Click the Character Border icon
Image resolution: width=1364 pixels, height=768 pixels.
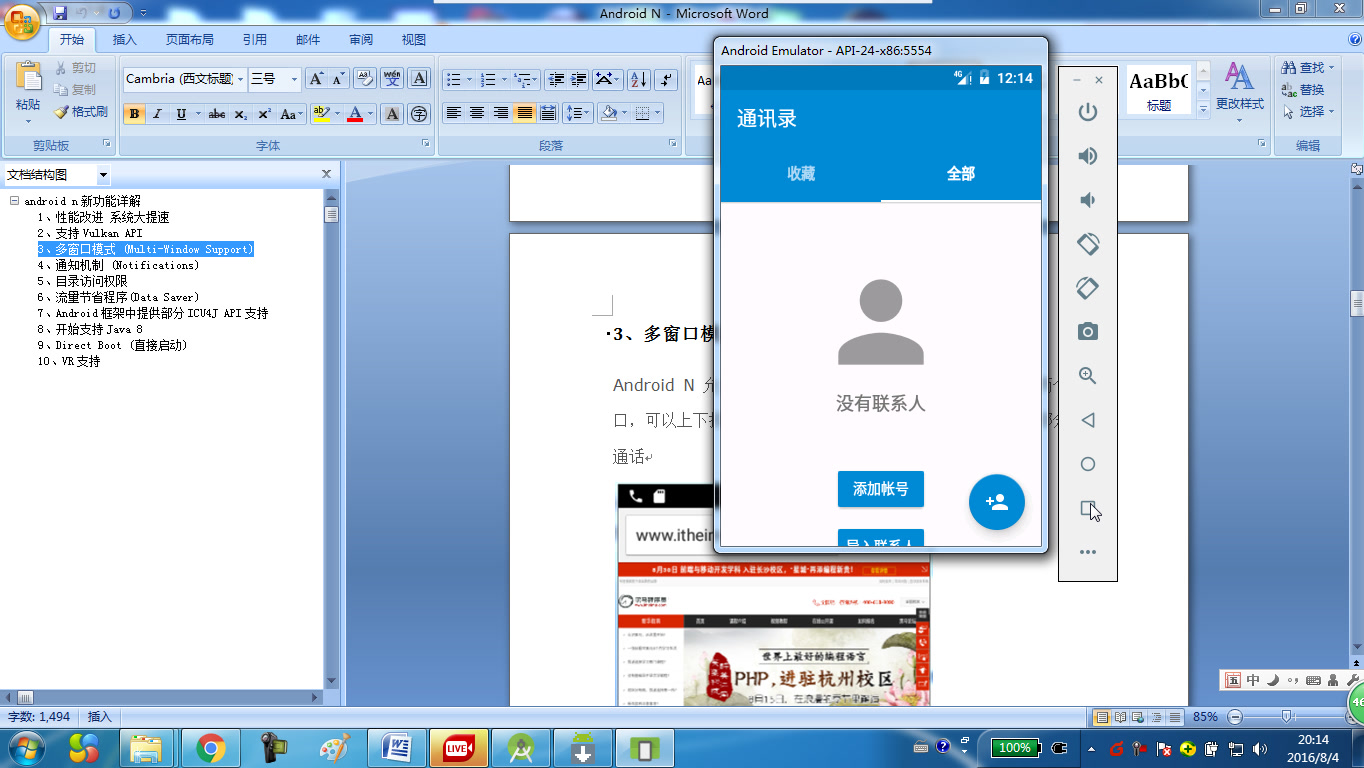tap(419, 79)
